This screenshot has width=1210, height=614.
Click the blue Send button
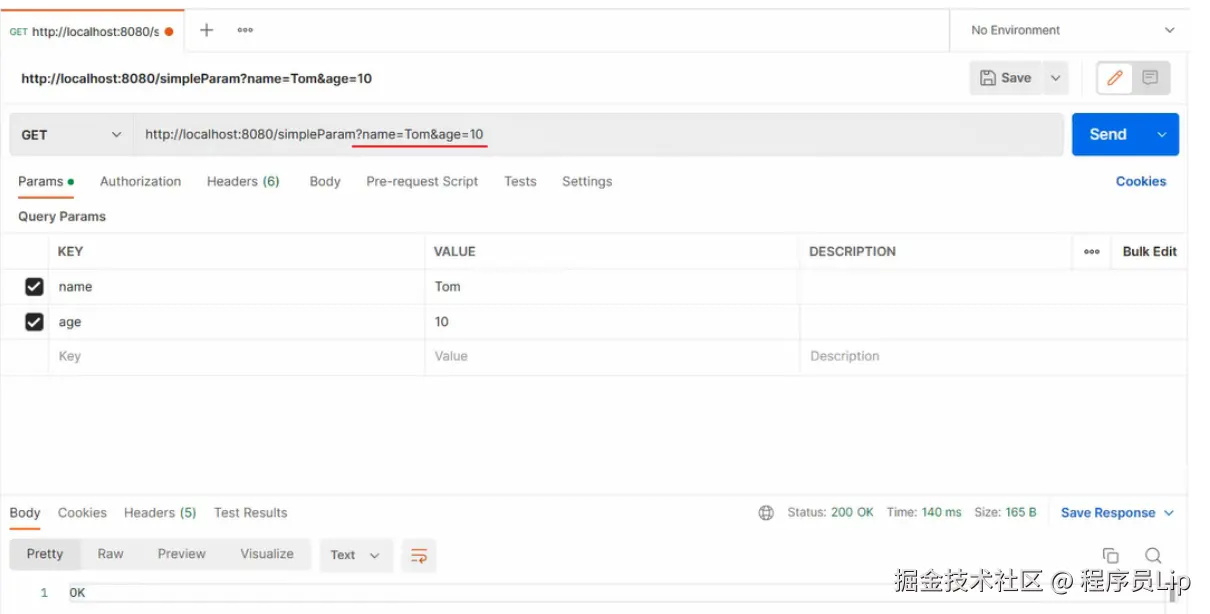point(1109,135)
